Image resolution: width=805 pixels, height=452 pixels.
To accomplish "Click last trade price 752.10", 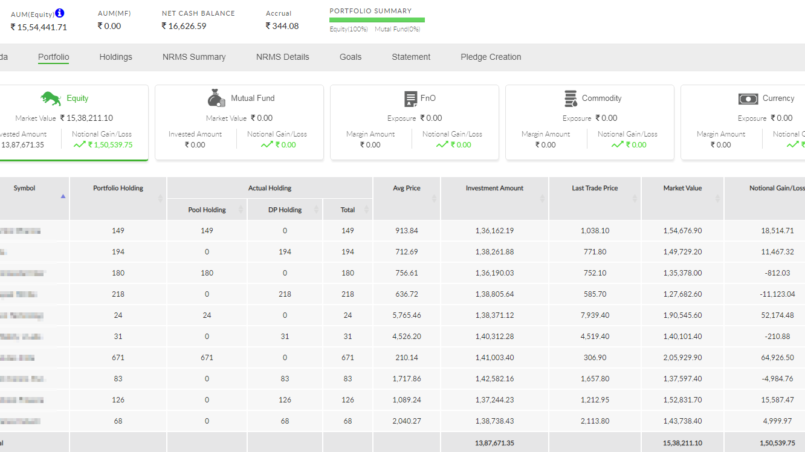I will [595, 273].
